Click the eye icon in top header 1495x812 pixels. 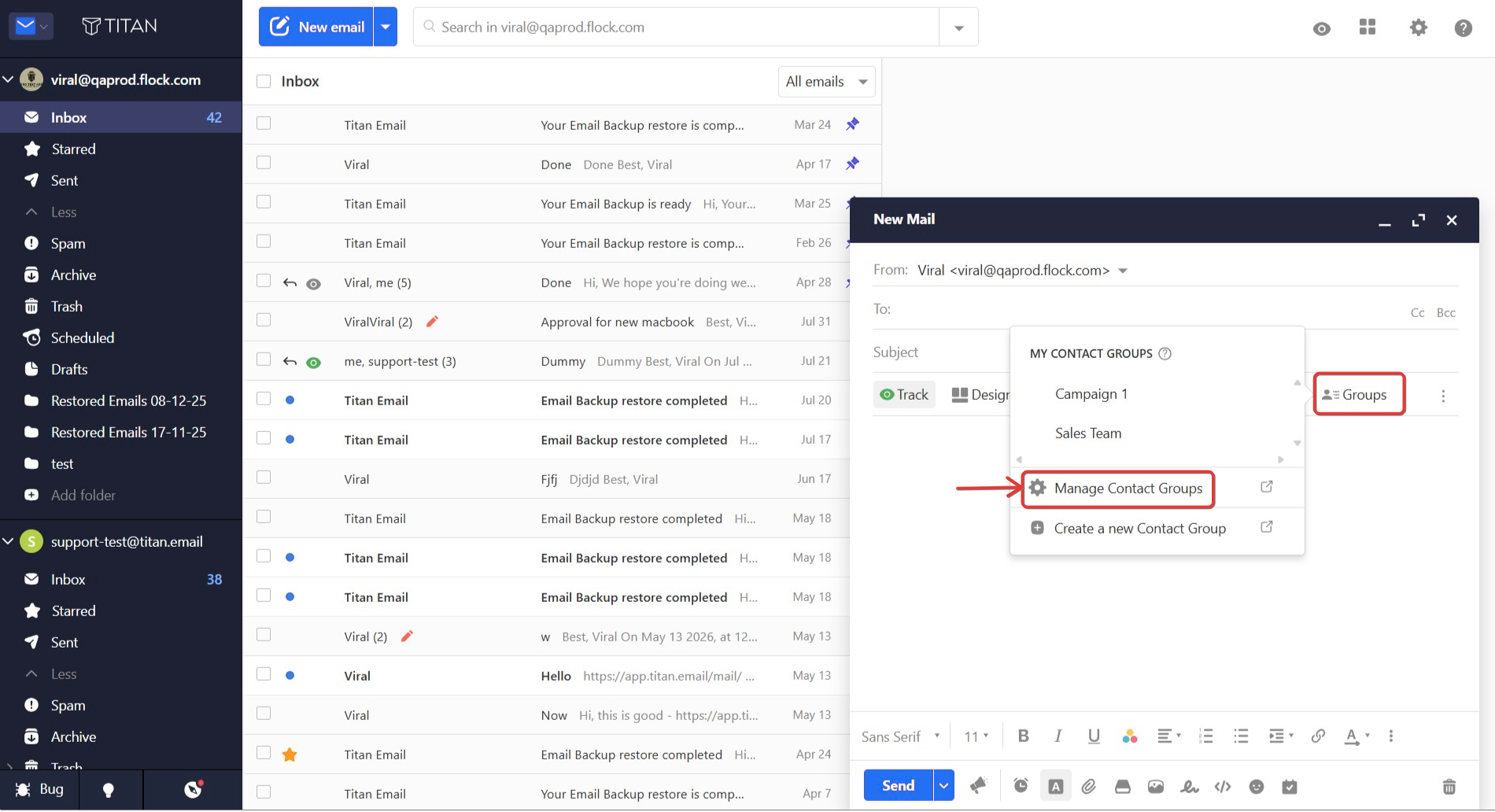1322,28
